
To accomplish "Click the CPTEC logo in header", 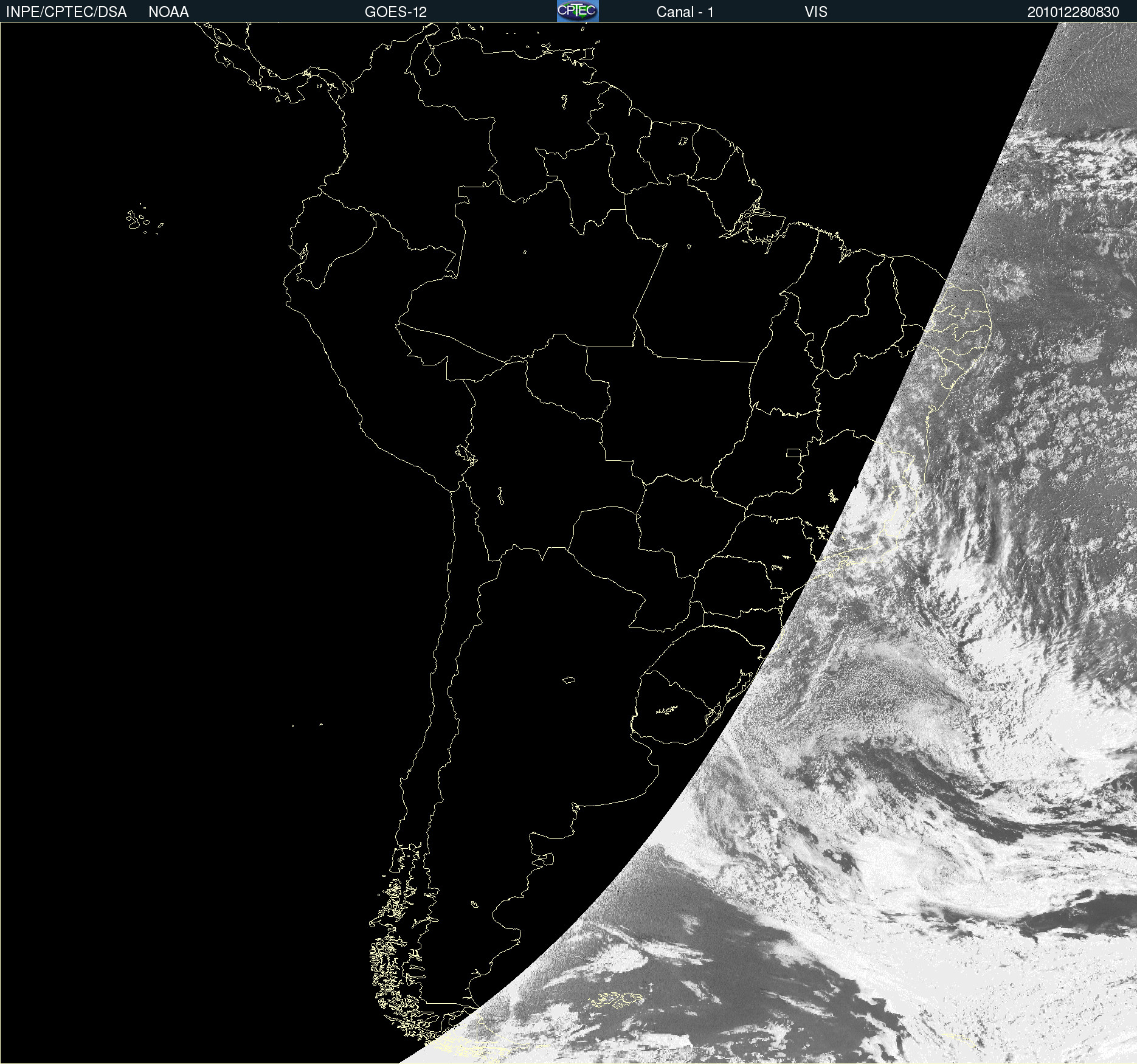I will click(578, 11).
